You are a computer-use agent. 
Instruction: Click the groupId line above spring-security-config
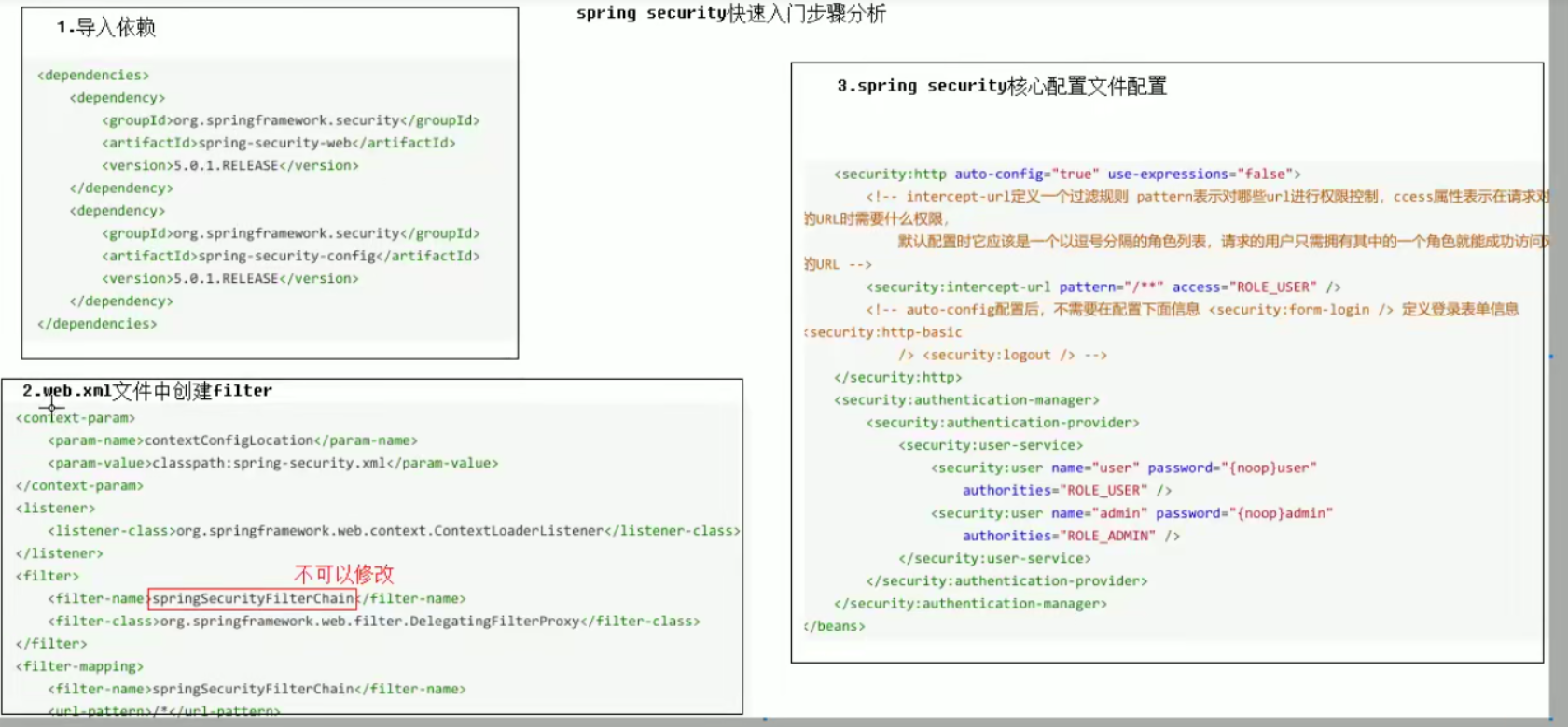(291, 233)
